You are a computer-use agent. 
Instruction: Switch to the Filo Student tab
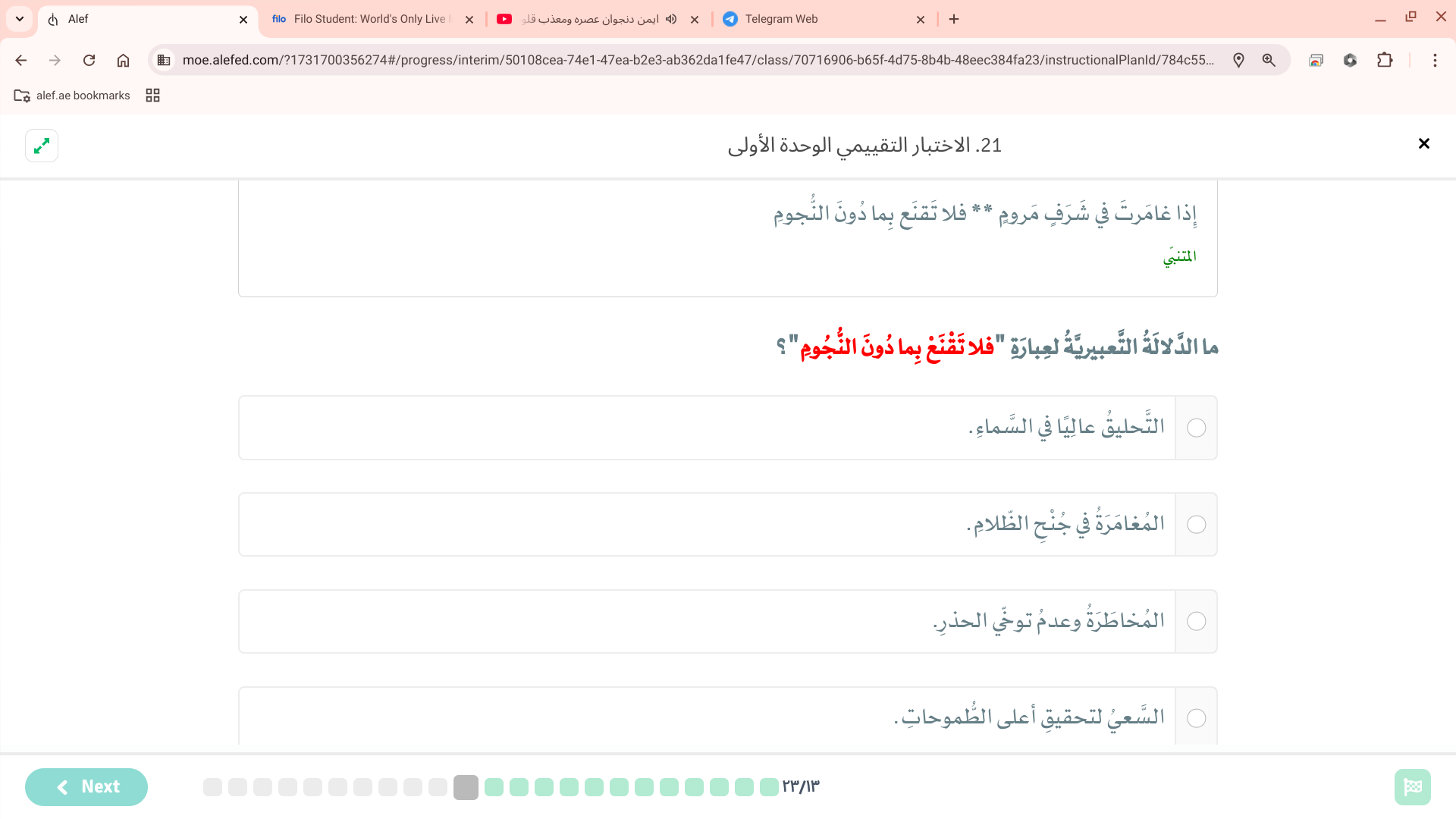click(364, 19)
